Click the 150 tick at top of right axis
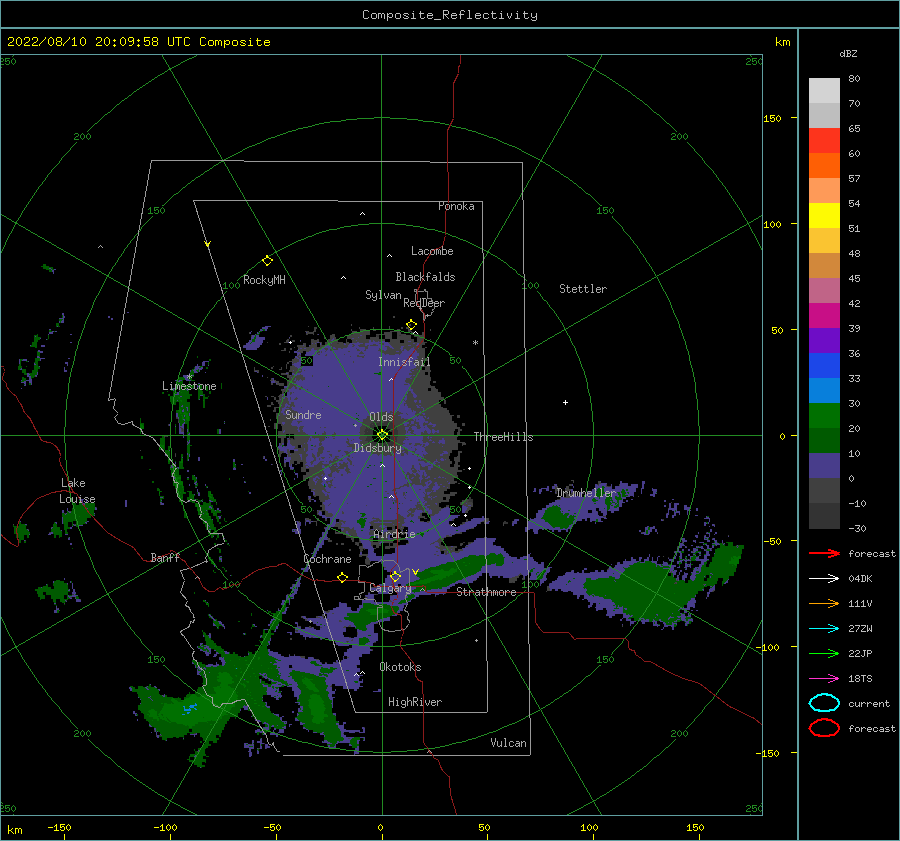900x841 pixels. [x=772, y=118]
